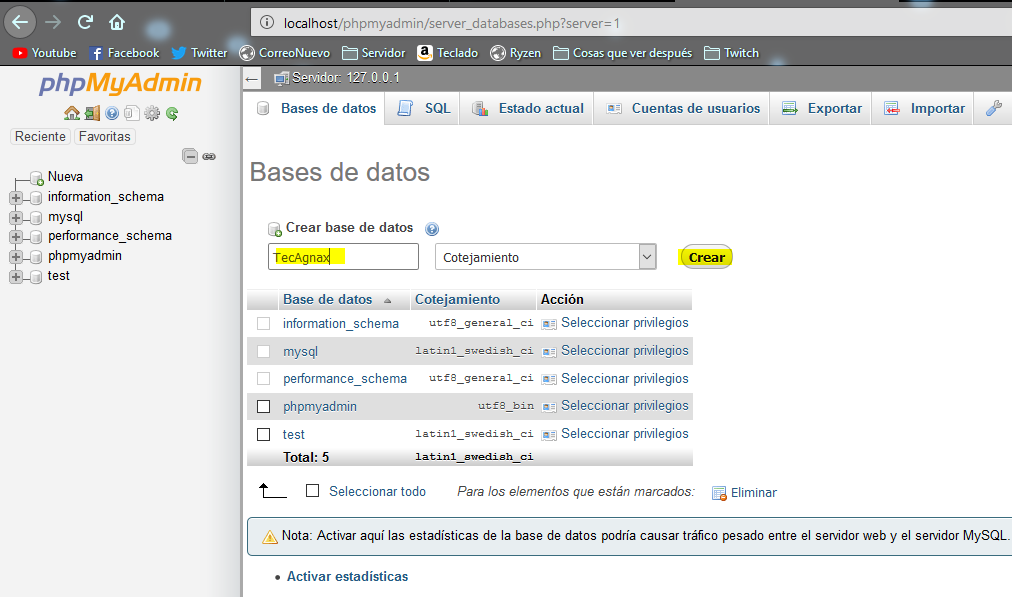Image resolution: width=1012 pixels, height=597 pixels.
Task: Refresh navigation panel with reload icon
Action: pyautogui.click(x=170, y=113)
